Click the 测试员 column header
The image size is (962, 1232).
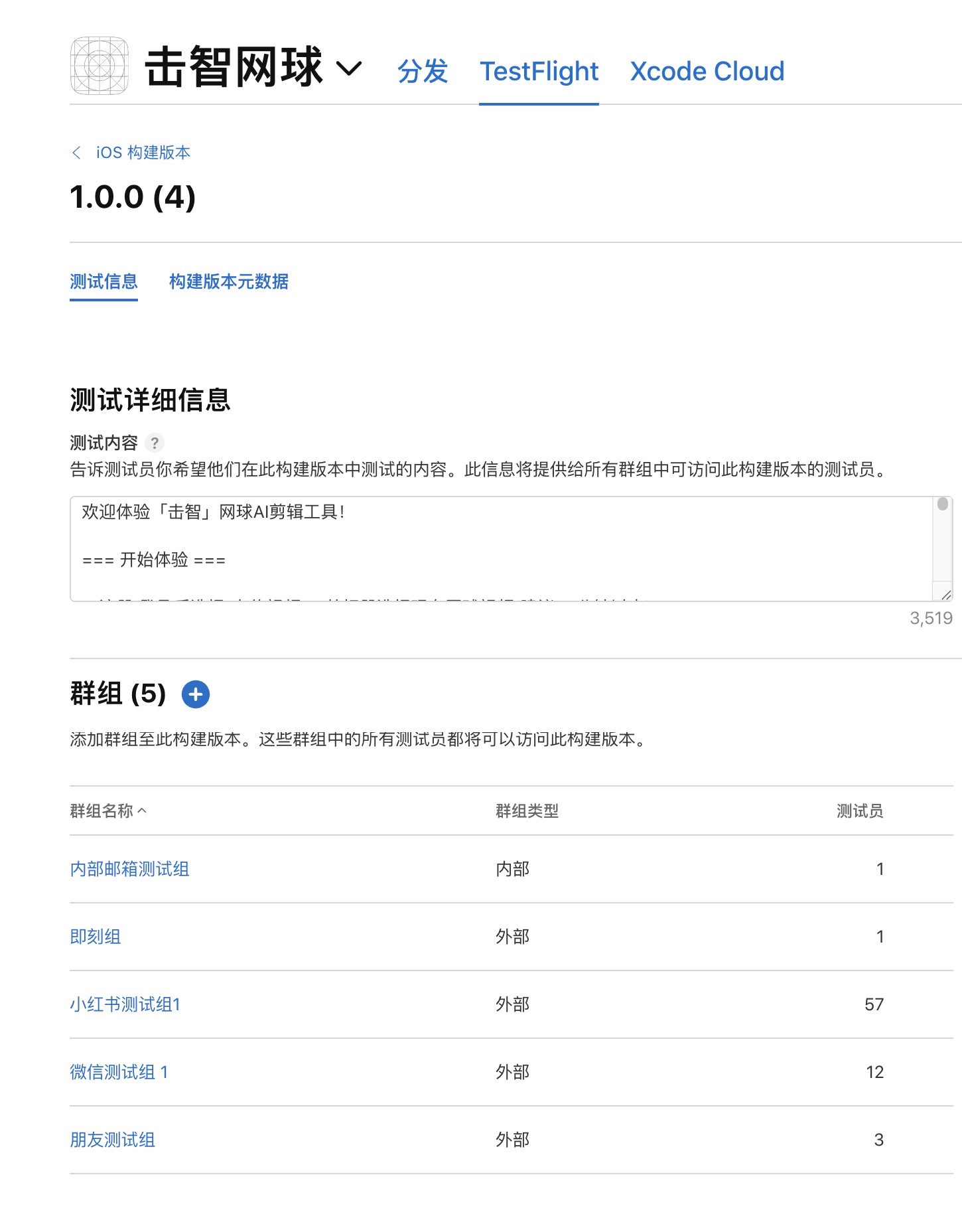click(860, 810)
